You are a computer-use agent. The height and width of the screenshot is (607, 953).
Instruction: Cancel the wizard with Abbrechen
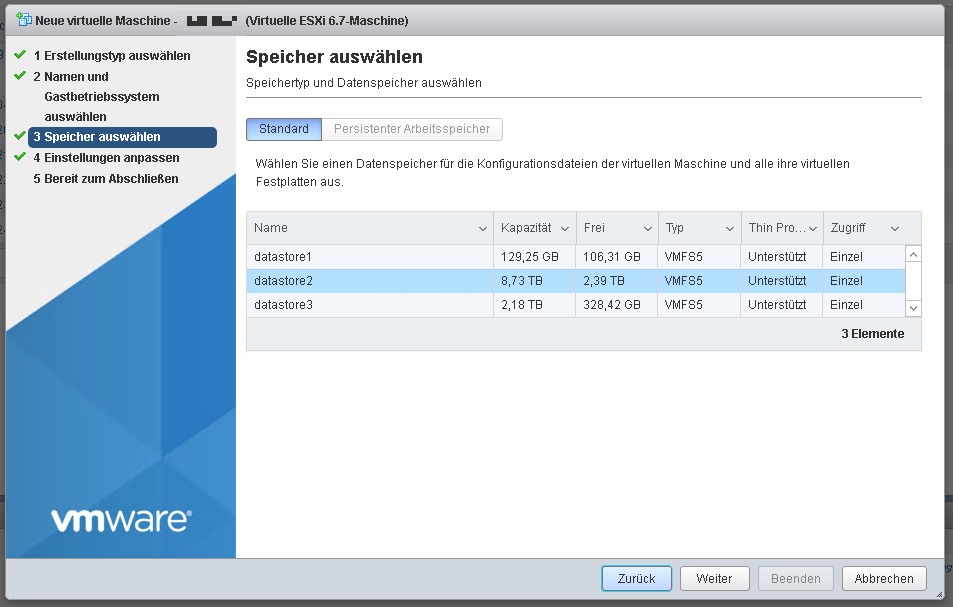884,578
